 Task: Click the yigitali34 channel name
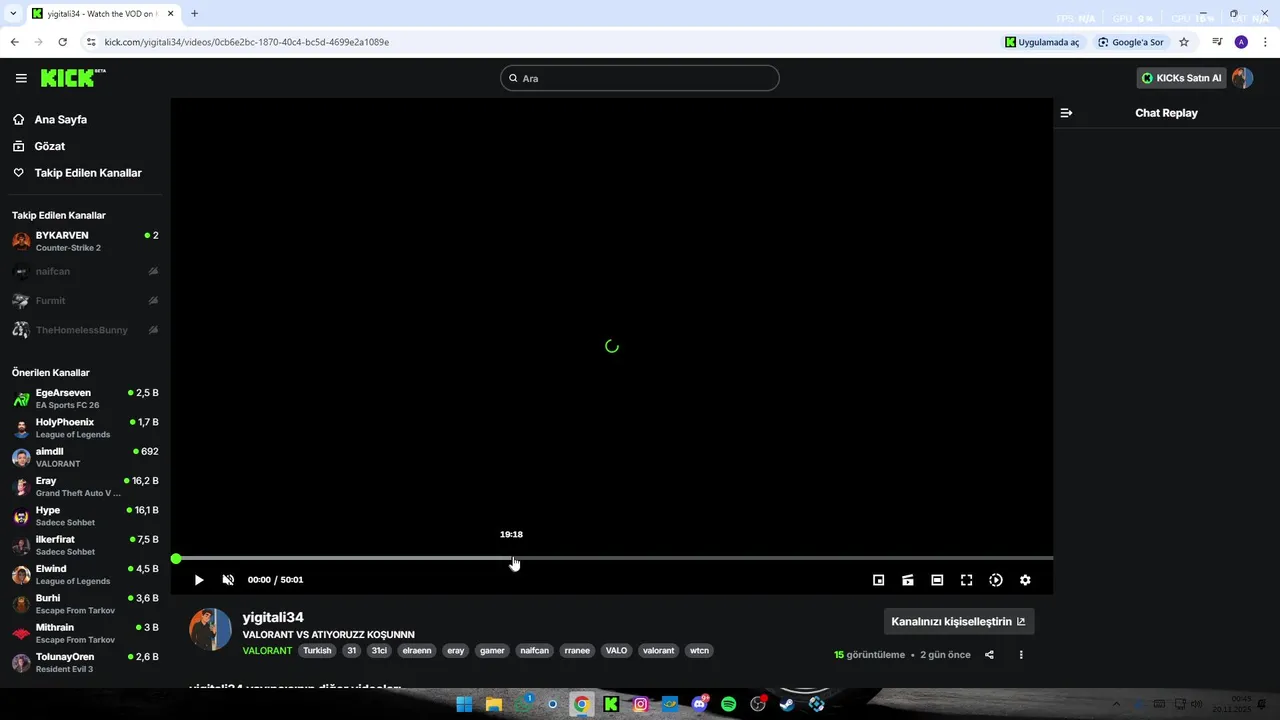coord(273,618)
